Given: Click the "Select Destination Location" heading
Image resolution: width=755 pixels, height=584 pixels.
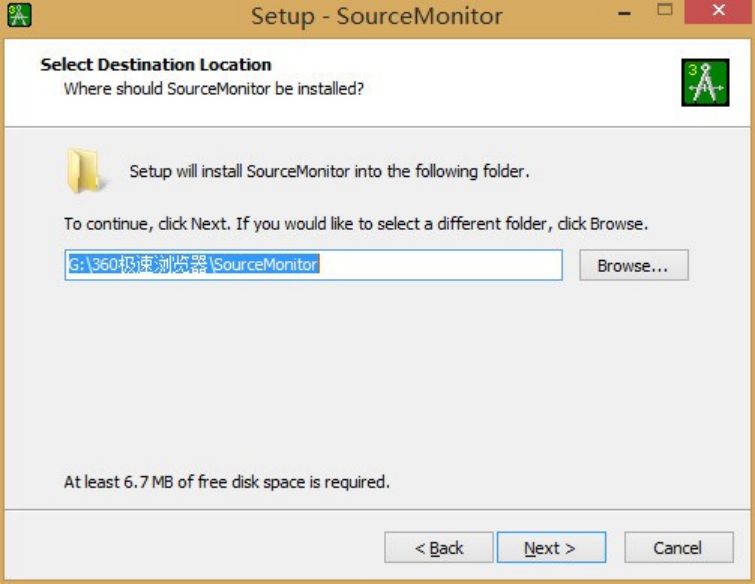Looking at the screenshot, I should tap(155, 65).
